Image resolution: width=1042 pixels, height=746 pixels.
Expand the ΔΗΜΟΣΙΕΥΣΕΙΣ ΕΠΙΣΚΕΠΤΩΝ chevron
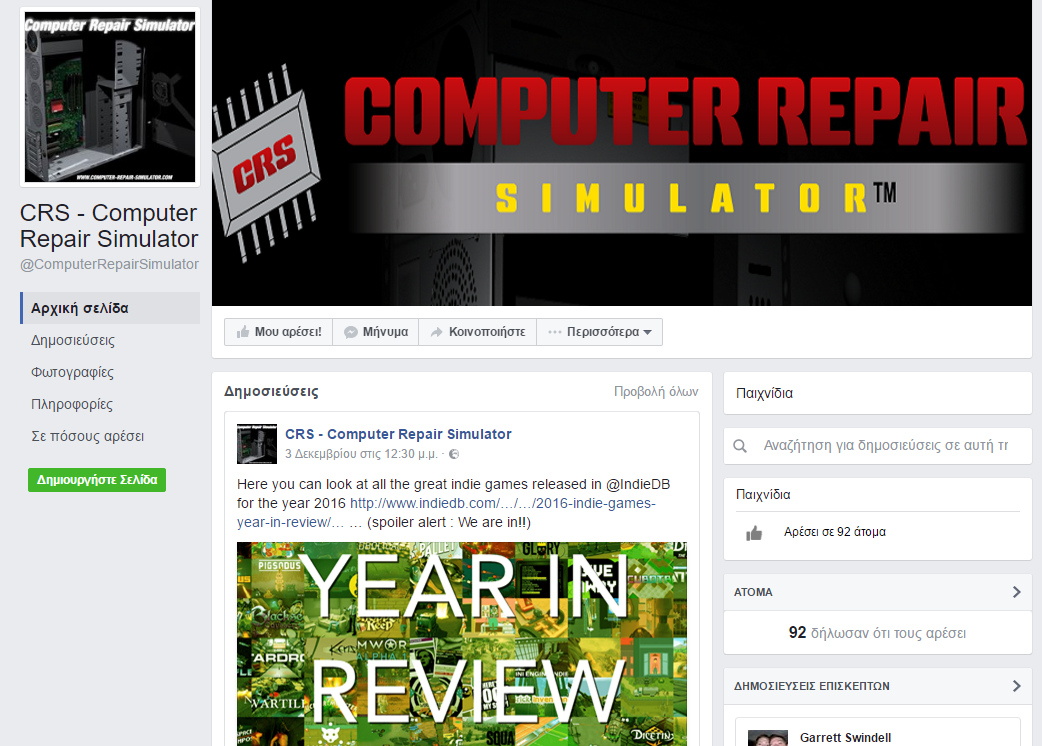click(1016, 686)
